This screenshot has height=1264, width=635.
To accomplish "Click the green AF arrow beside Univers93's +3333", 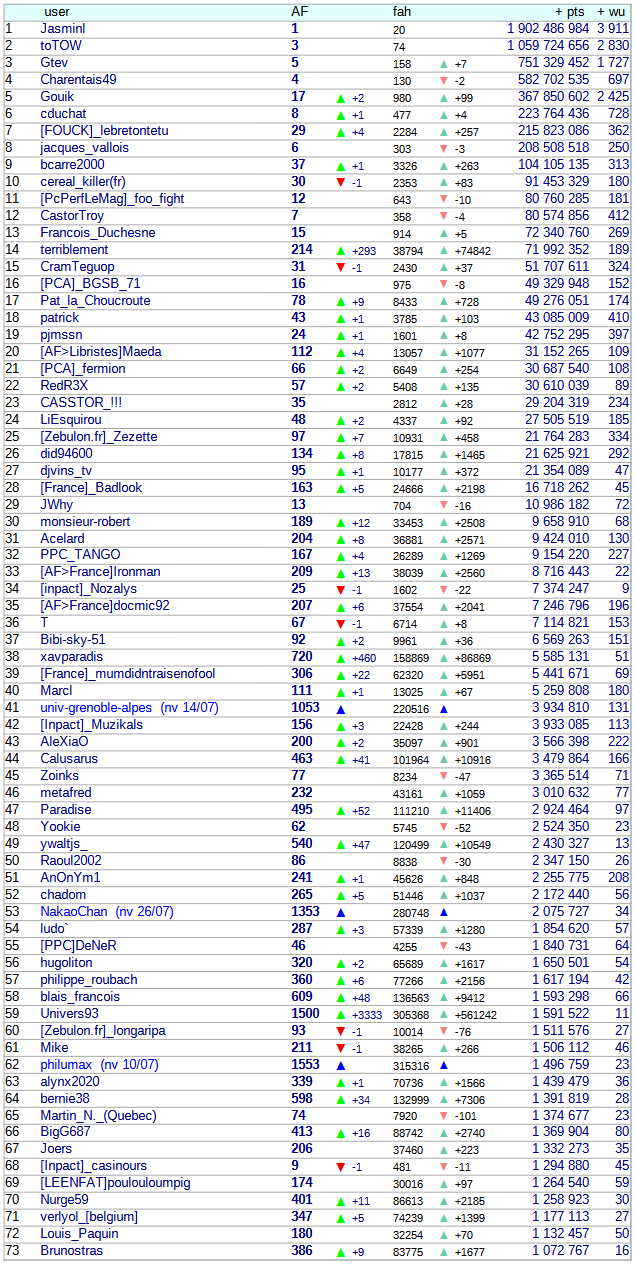I will coord(341,1015).
